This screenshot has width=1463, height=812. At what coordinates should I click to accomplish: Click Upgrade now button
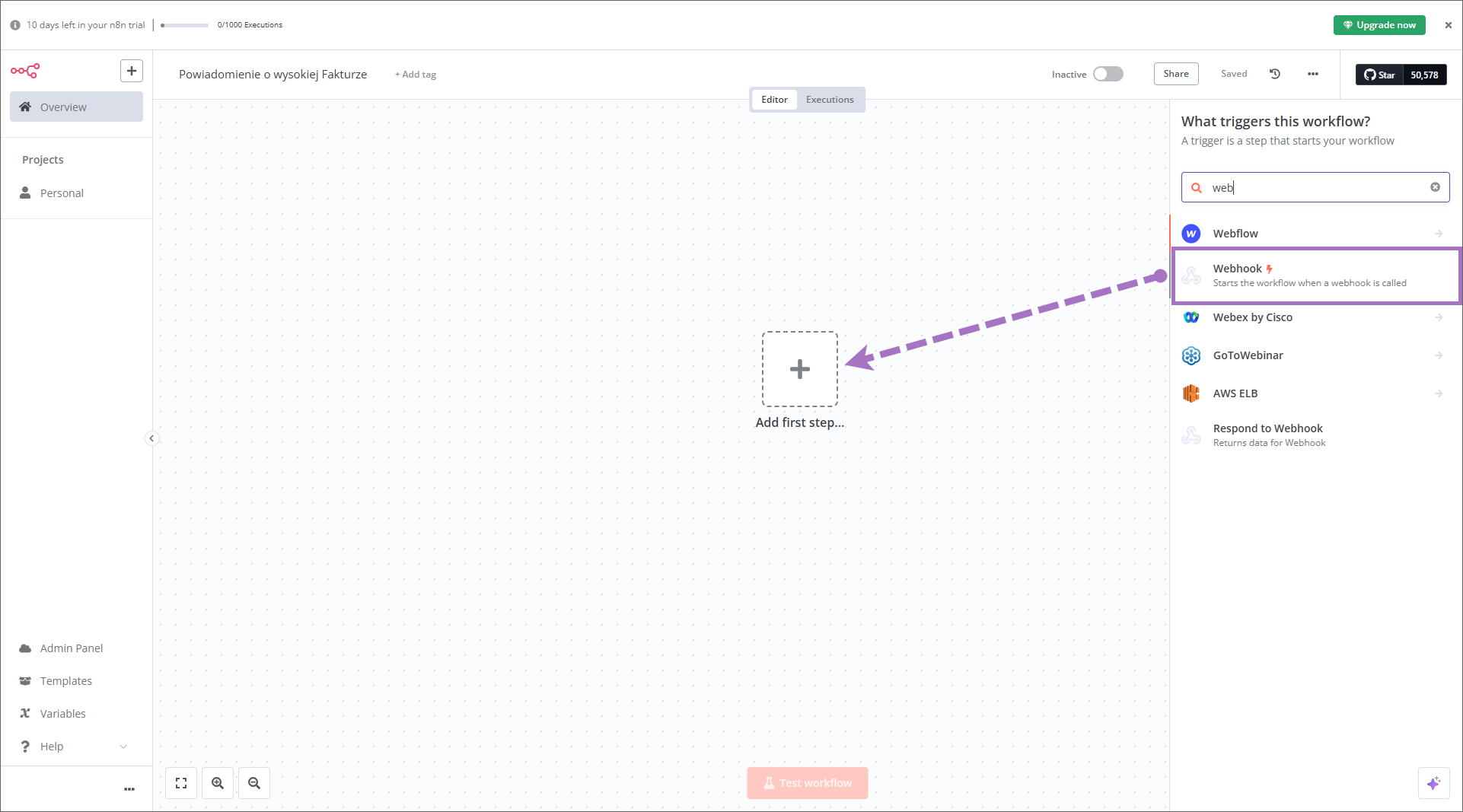tap(1379, 25)
